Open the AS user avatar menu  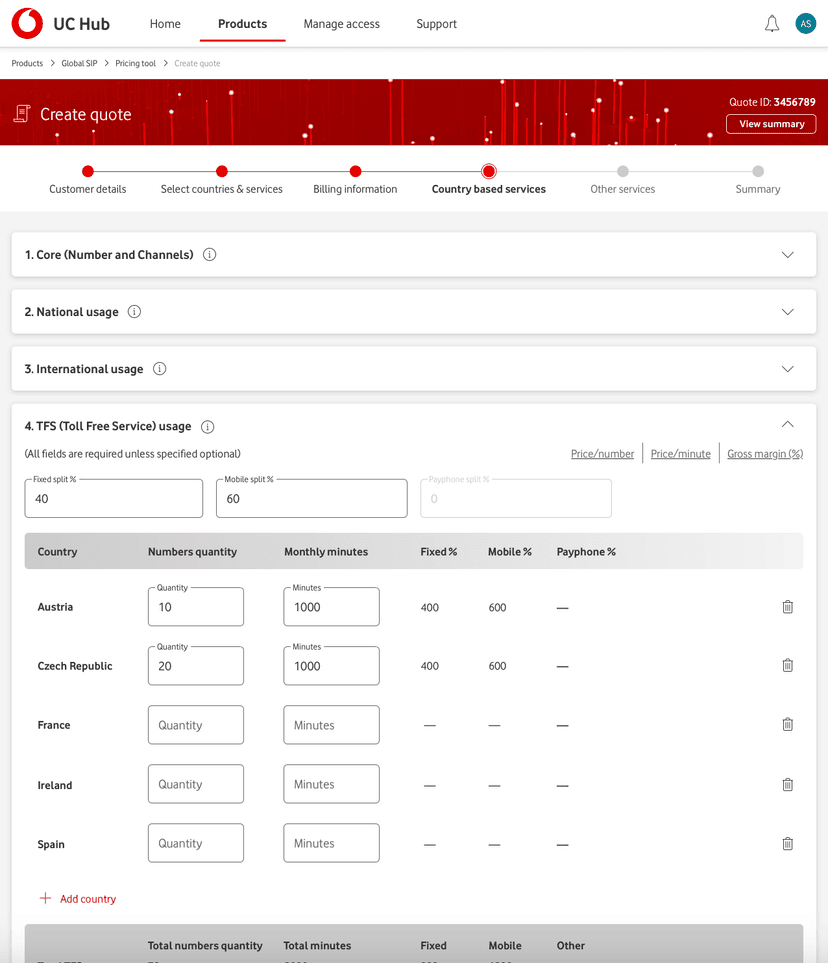(x=805, y=23)
